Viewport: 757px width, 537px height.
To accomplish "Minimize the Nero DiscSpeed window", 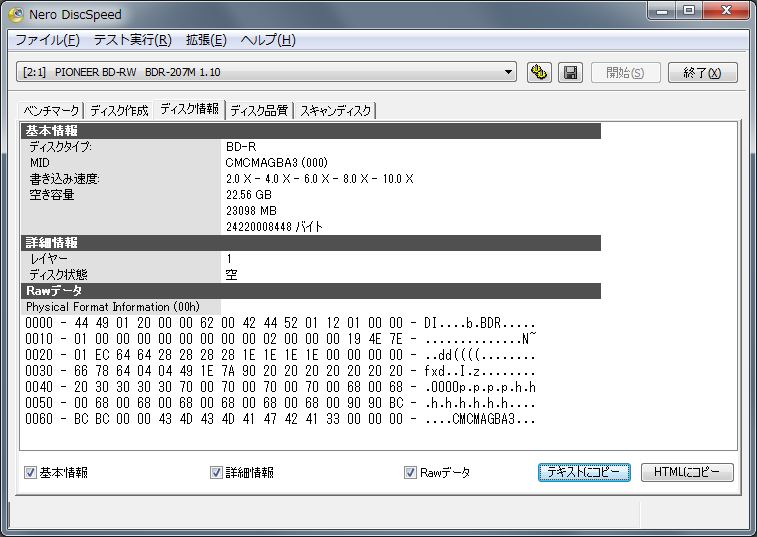I will tap(661, 11).
